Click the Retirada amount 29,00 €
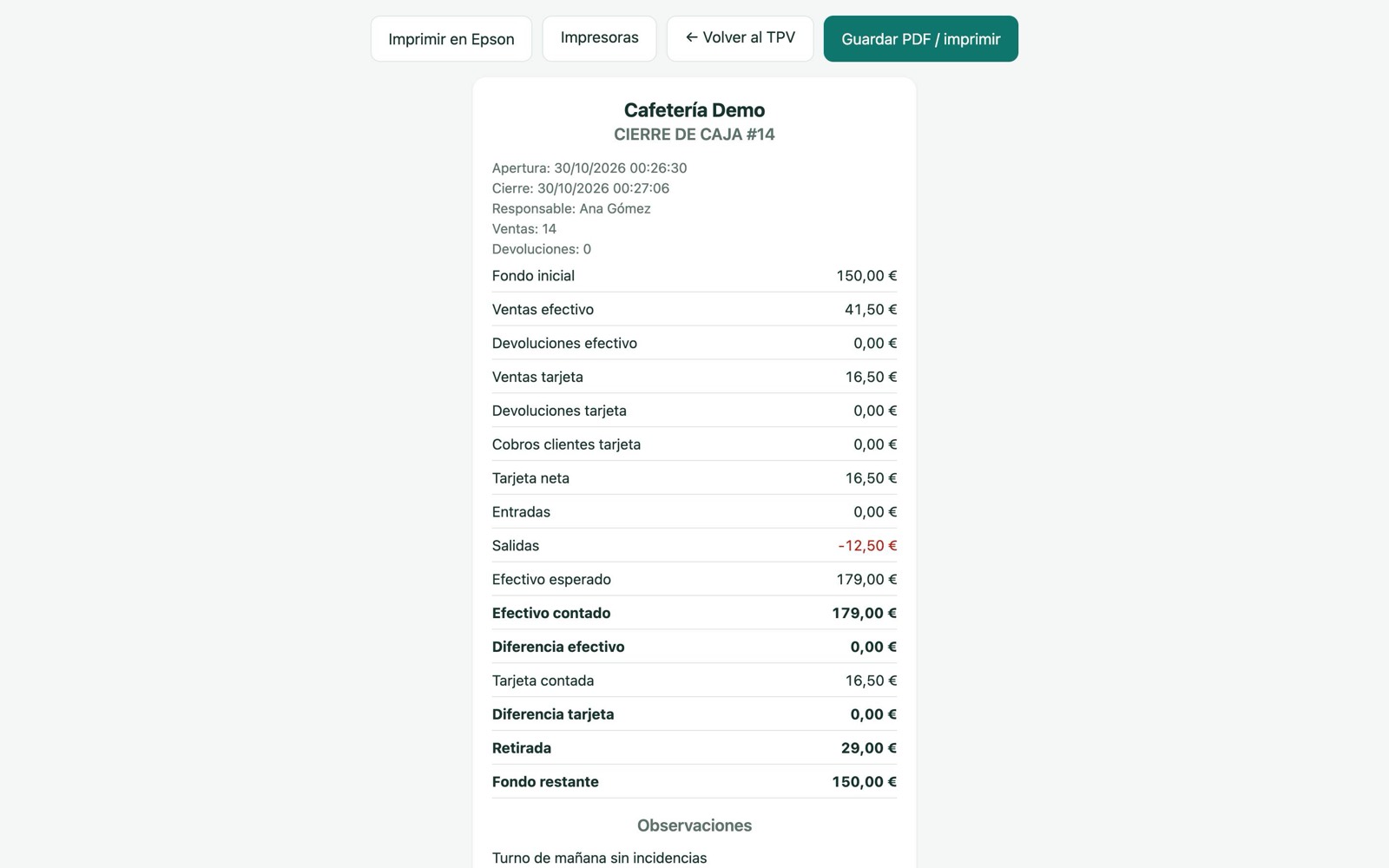The width and height of the screenshot is (1389, 868). tap(869, 748)
